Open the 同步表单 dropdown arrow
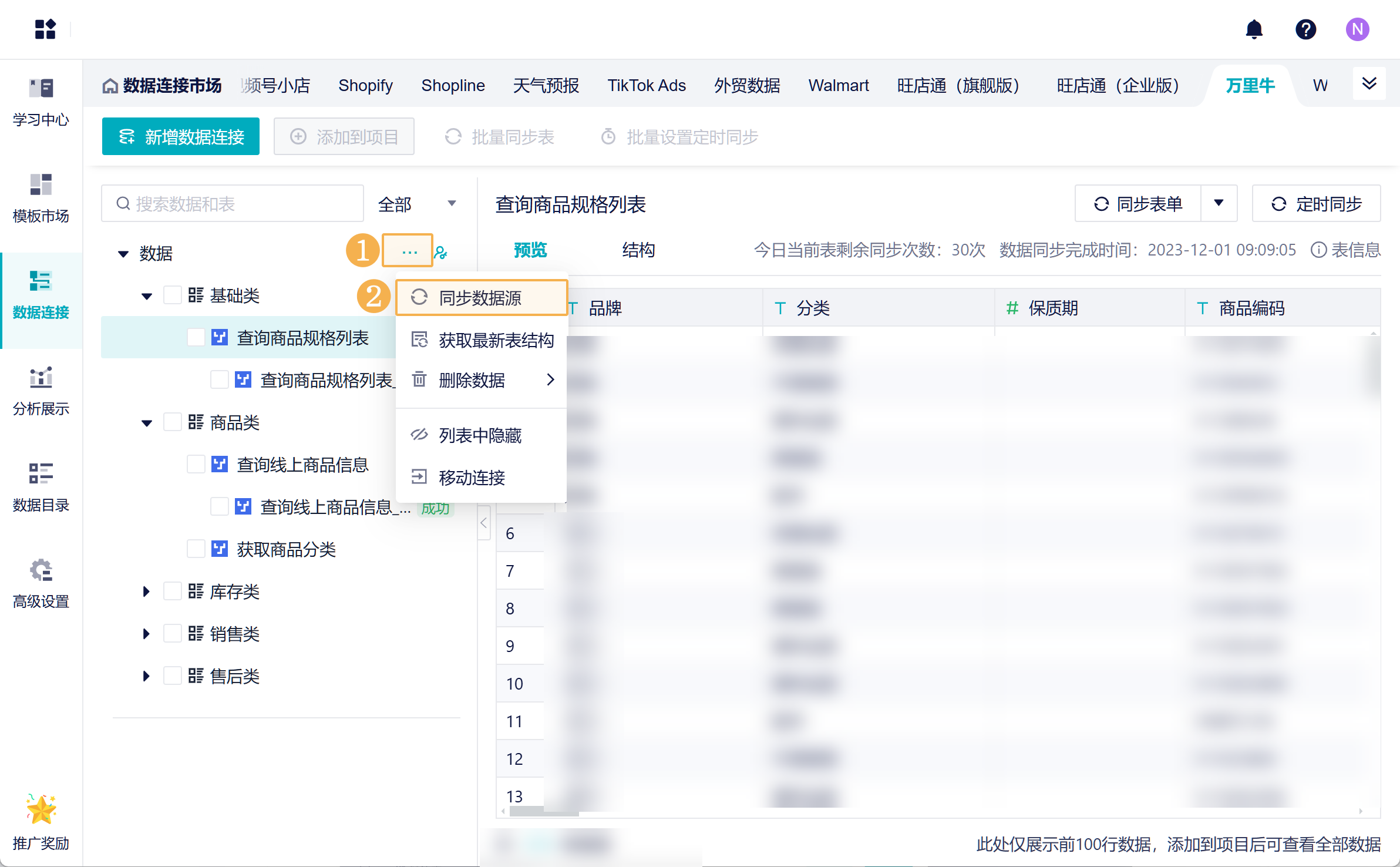 coord(1219,204)
